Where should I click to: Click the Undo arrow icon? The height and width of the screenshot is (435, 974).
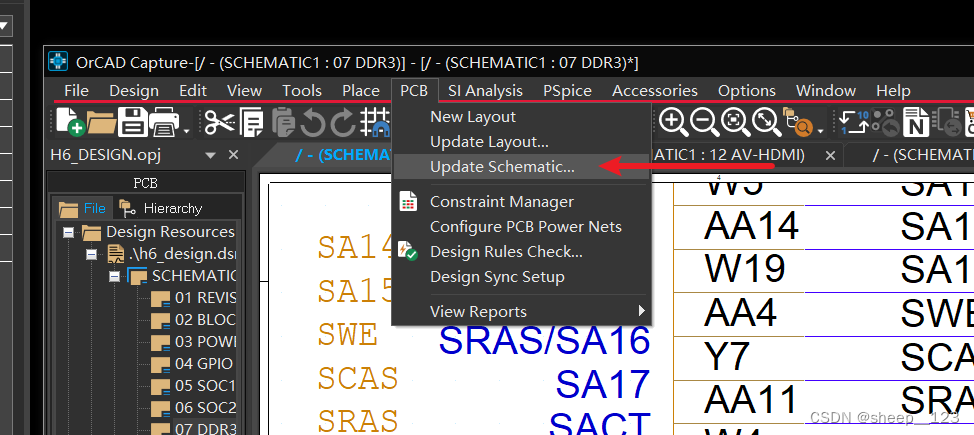point(313,122)
